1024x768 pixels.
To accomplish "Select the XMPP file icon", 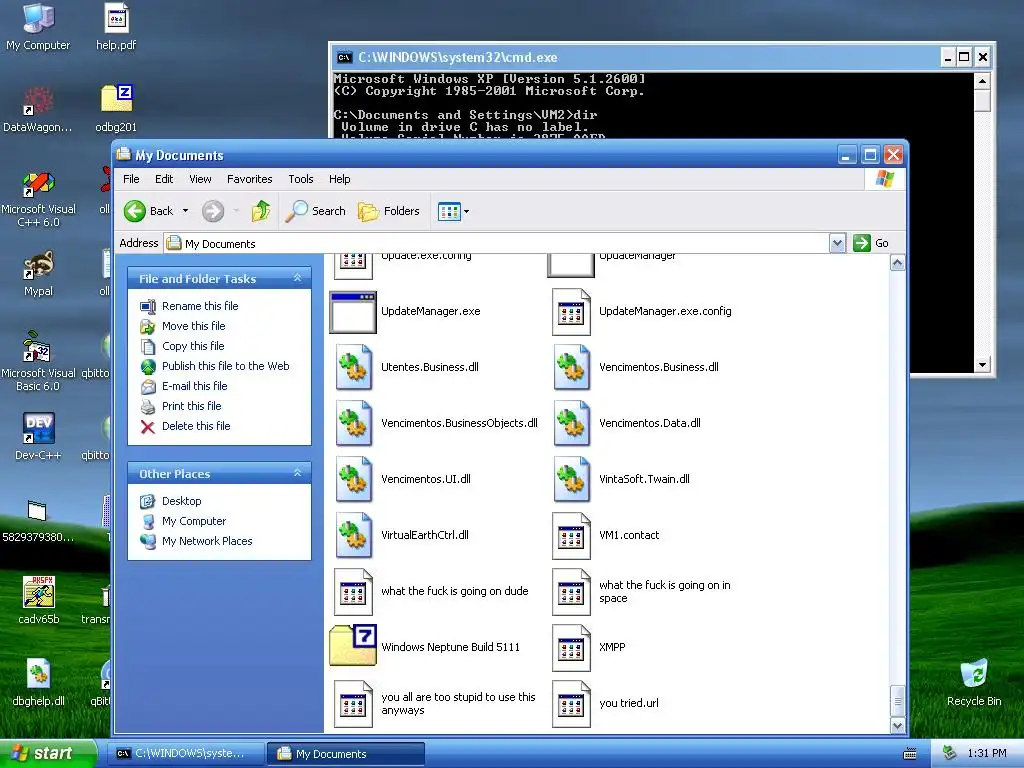I will tap(571, 648).
